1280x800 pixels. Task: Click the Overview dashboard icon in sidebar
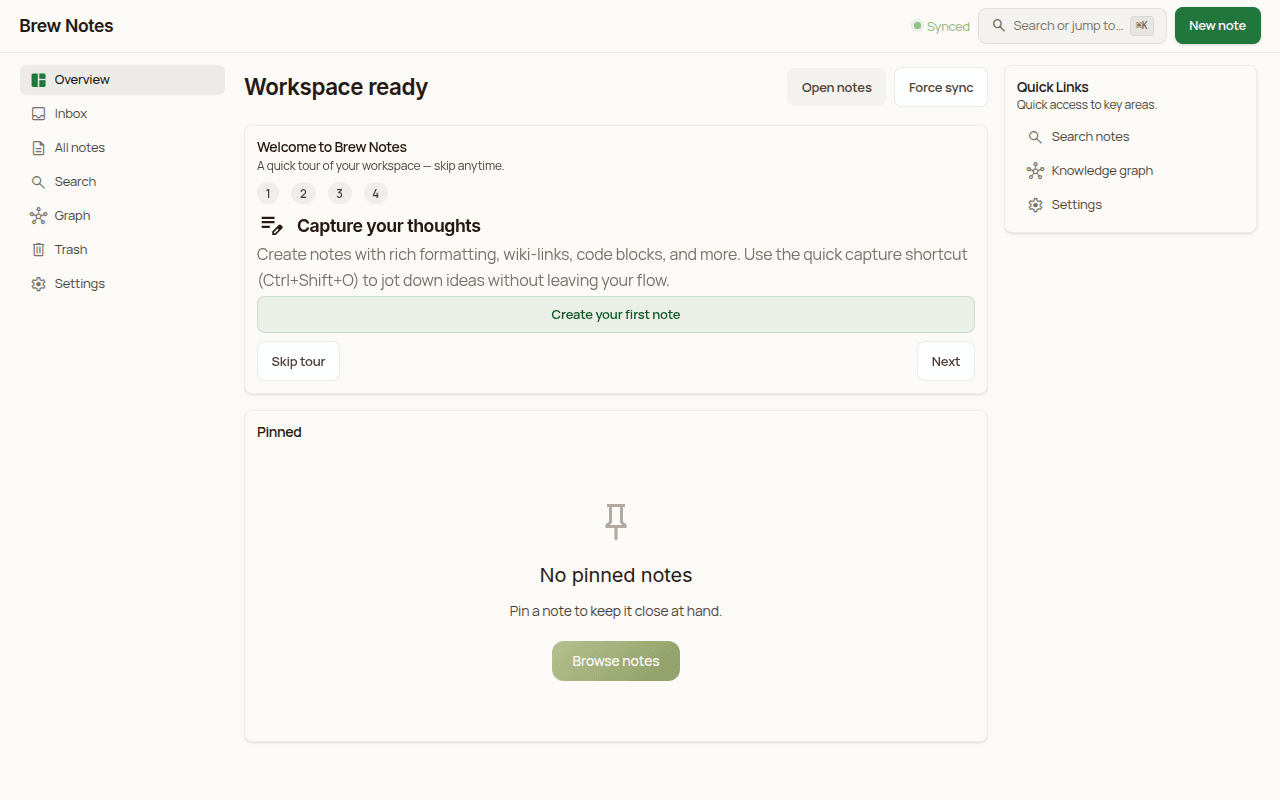tap(38, 80)
